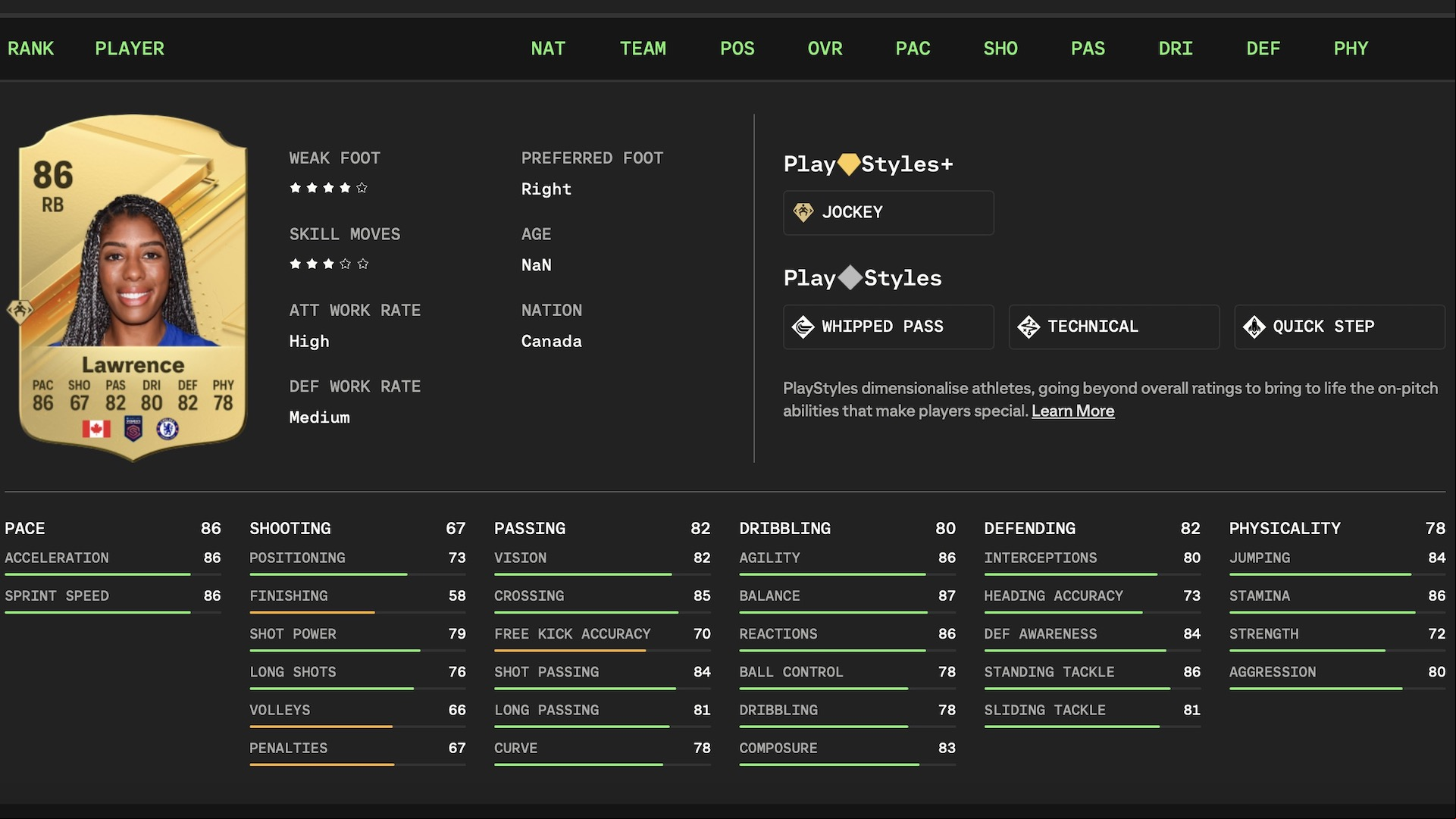Screen dimensions: 1456x819
Task: Open the Learn More link
Action: 1072,411
